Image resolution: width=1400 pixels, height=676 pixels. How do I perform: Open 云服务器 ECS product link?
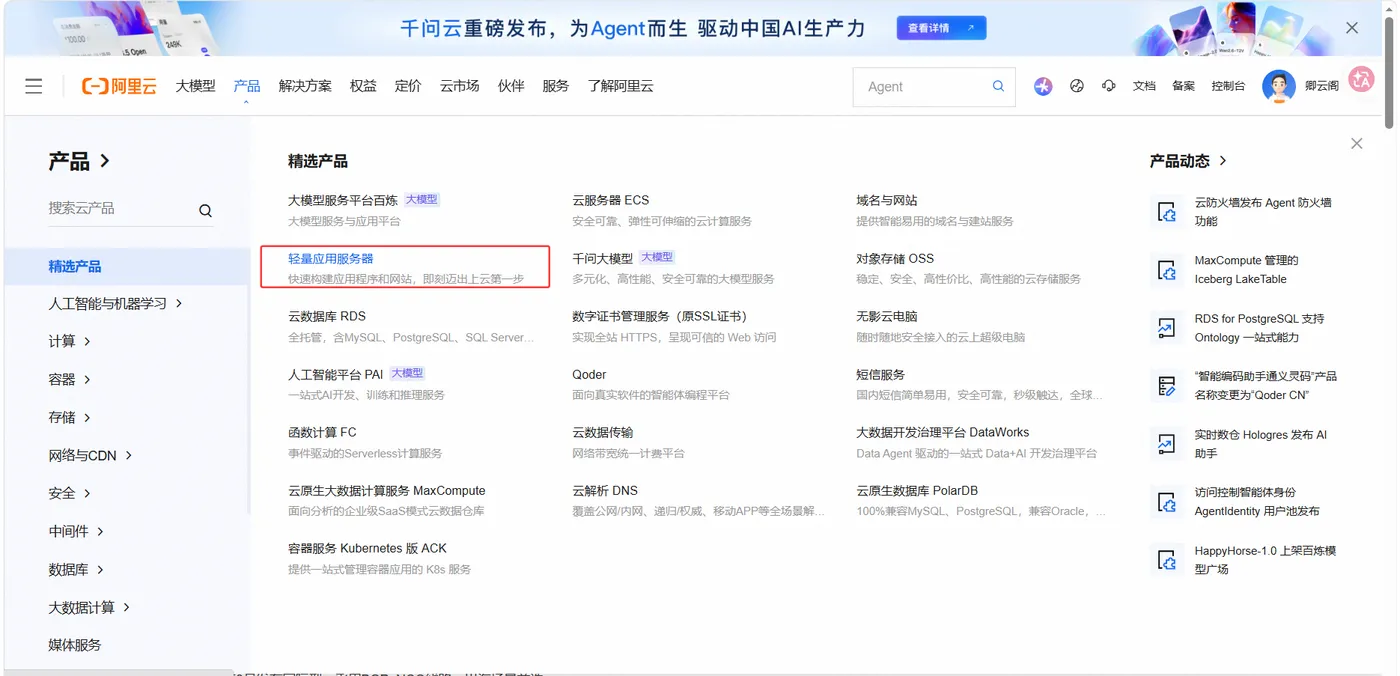tap(611, 200)
